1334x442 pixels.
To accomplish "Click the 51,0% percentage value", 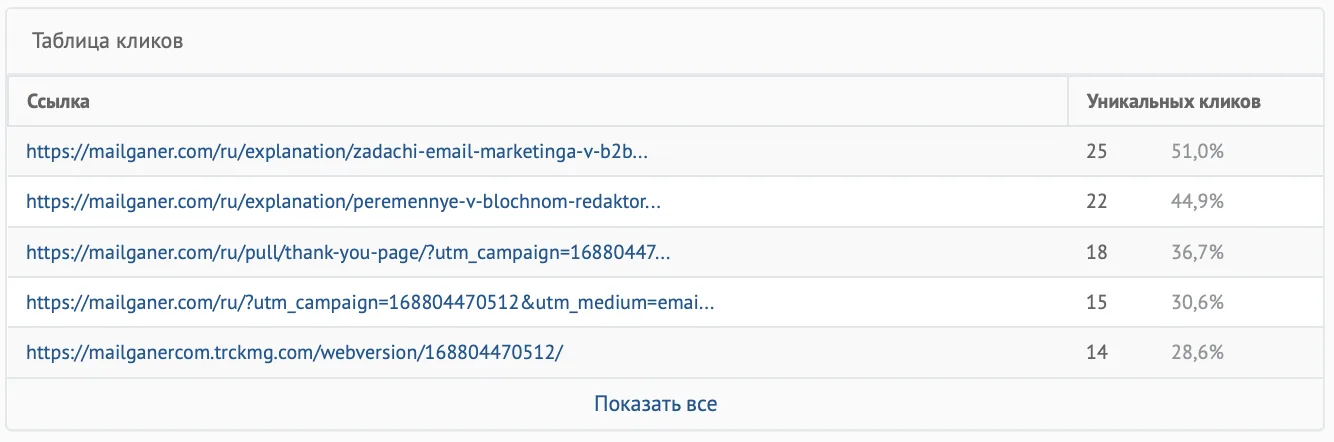I will tap(1197, 152).
